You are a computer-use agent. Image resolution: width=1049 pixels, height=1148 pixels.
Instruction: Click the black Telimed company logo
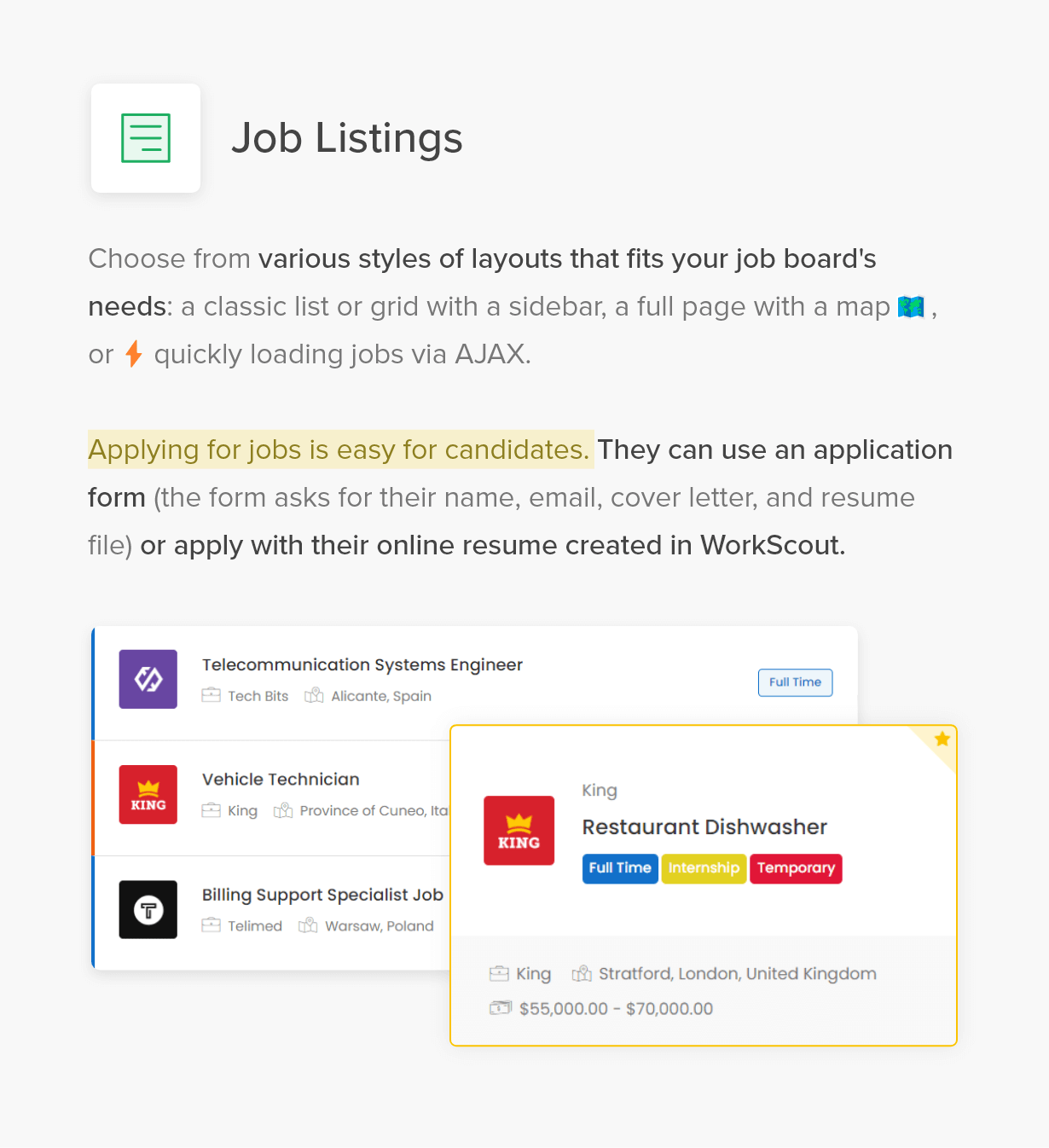(148, 909)
